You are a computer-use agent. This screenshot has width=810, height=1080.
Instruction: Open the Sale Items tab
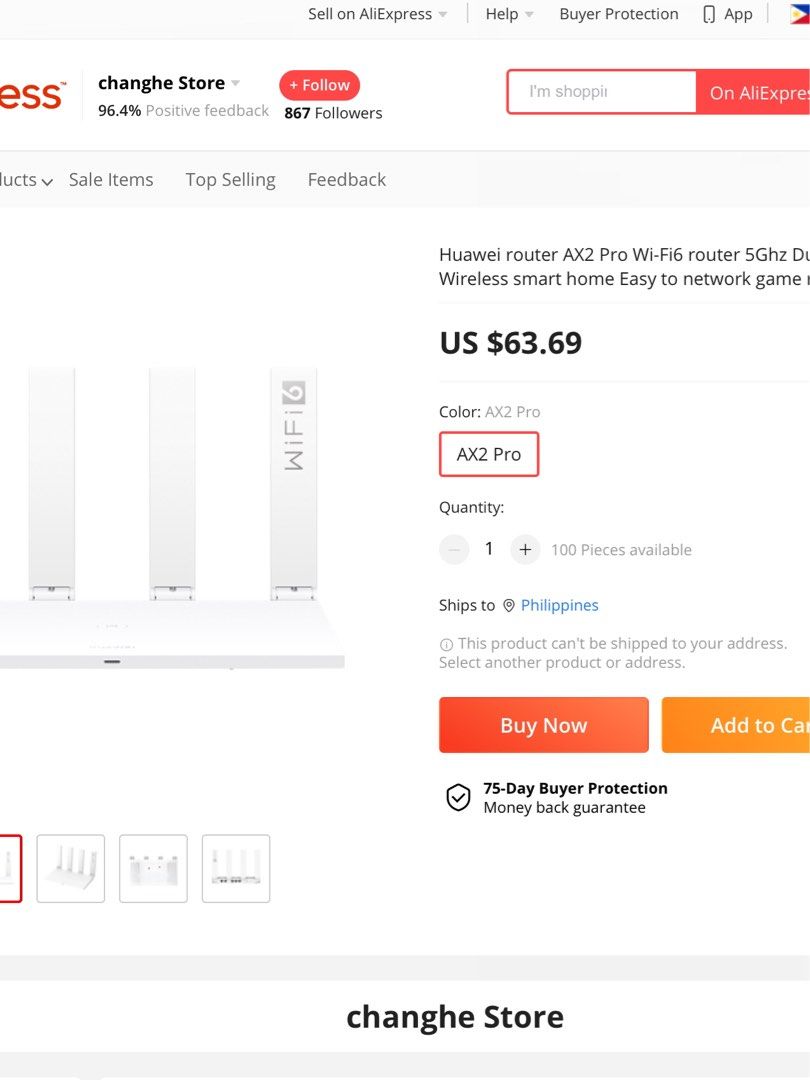click(111, 180)
